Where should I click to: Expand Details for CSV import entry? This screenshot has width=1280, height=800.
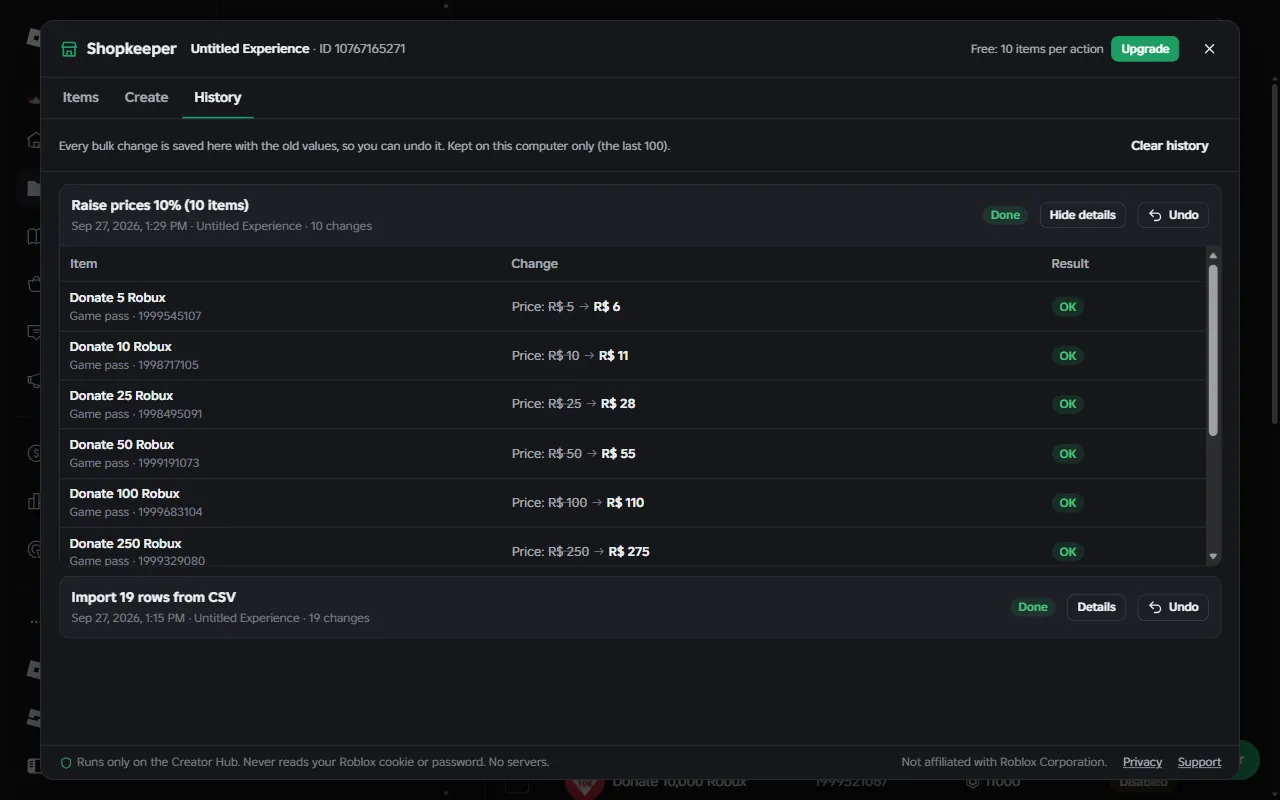pos(1096,607)
